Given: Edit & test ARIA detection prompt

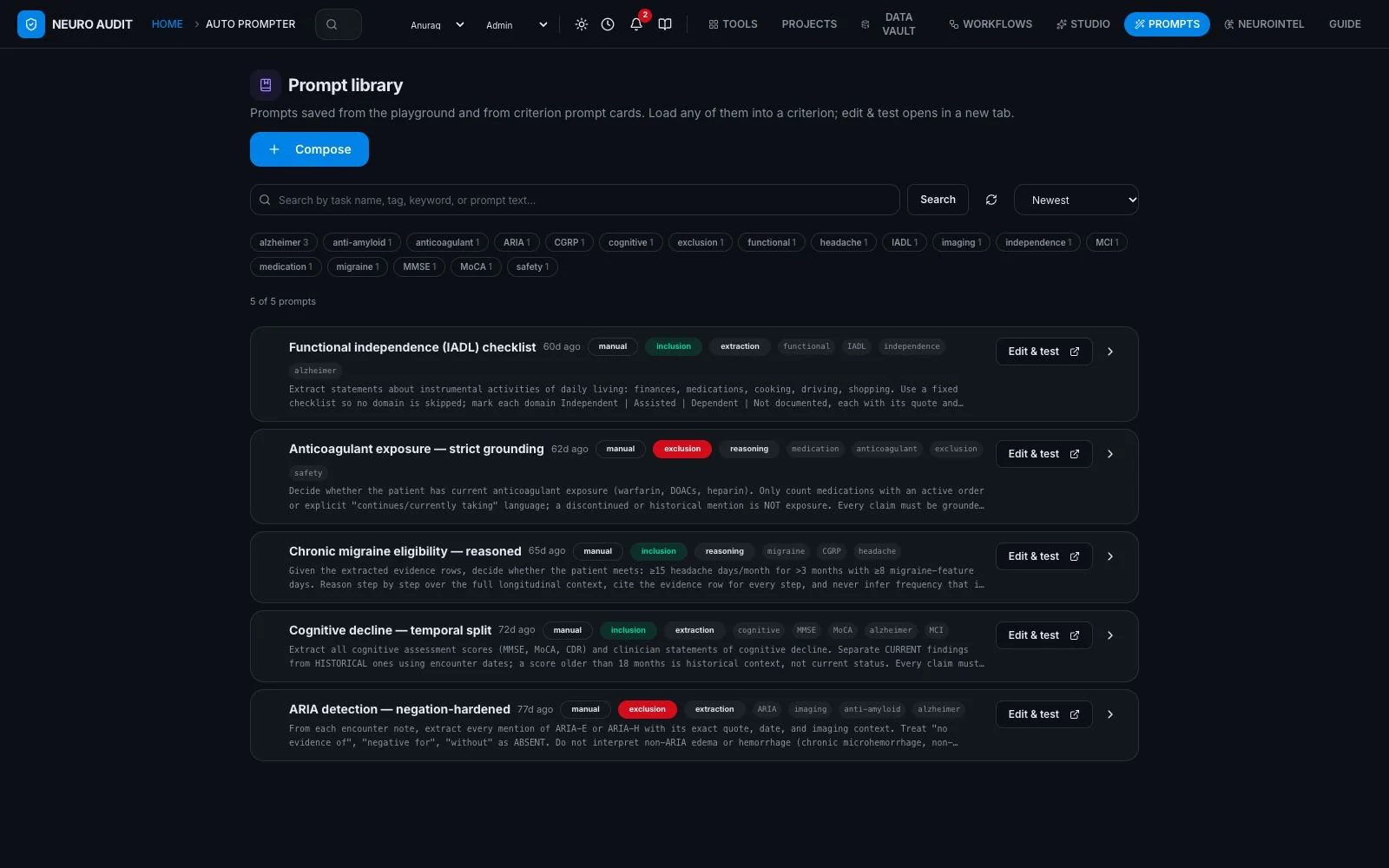Looking at the screenshot, I should coord(1043,714).
